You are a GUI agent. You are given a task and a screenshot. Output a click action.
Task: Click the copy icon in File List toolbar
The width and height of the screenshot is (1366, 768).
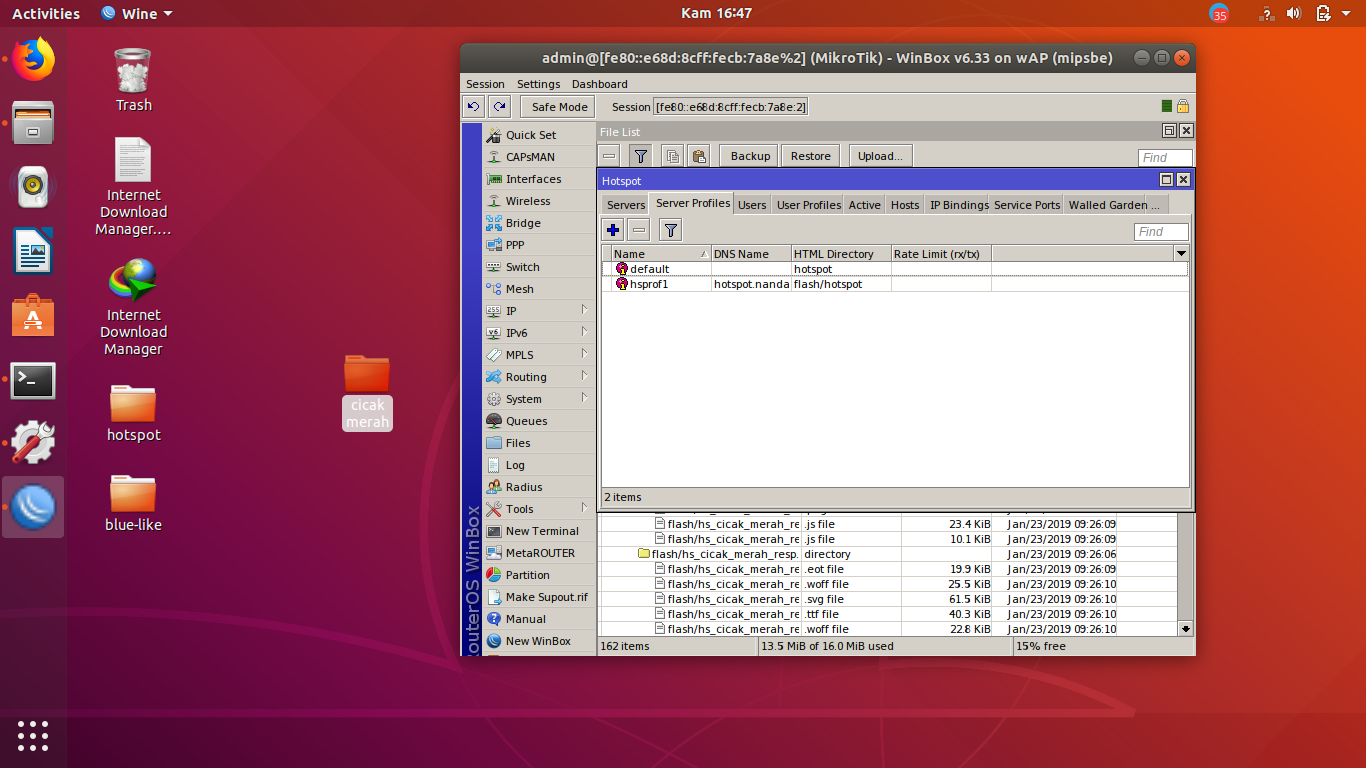click(673, 156)
